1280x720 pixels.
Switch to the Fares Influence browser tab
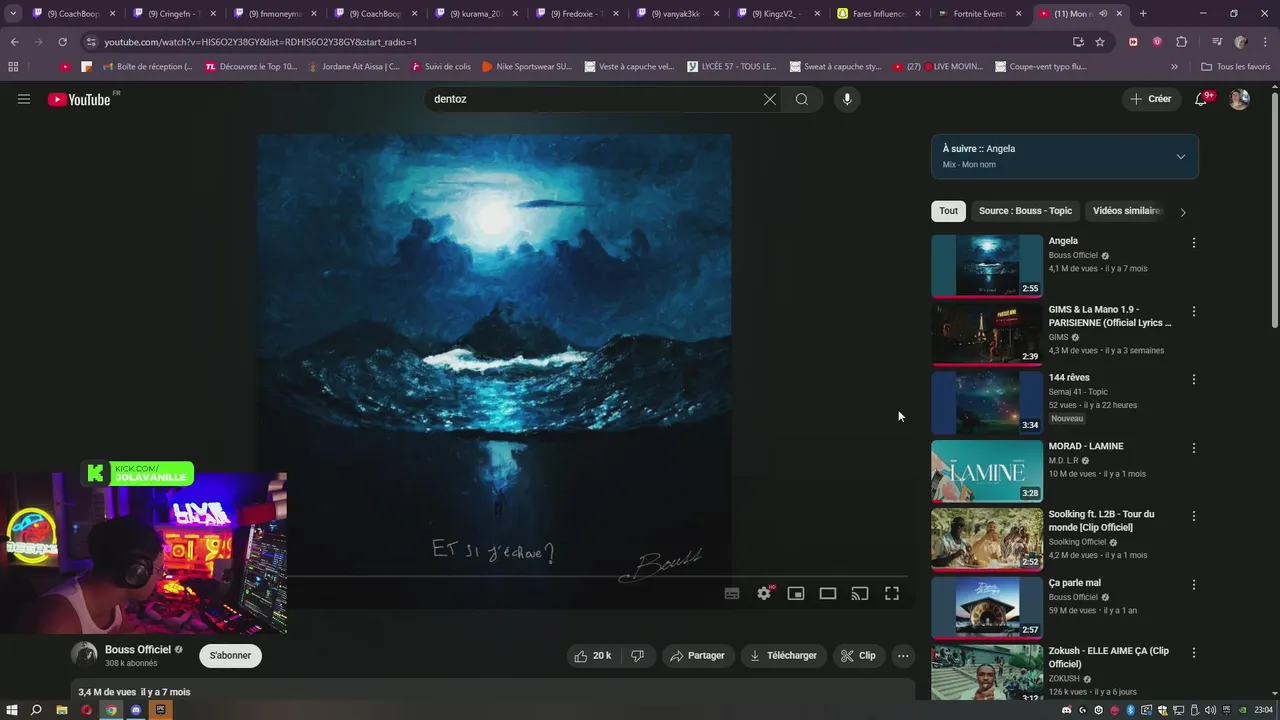tap(878, 14)
